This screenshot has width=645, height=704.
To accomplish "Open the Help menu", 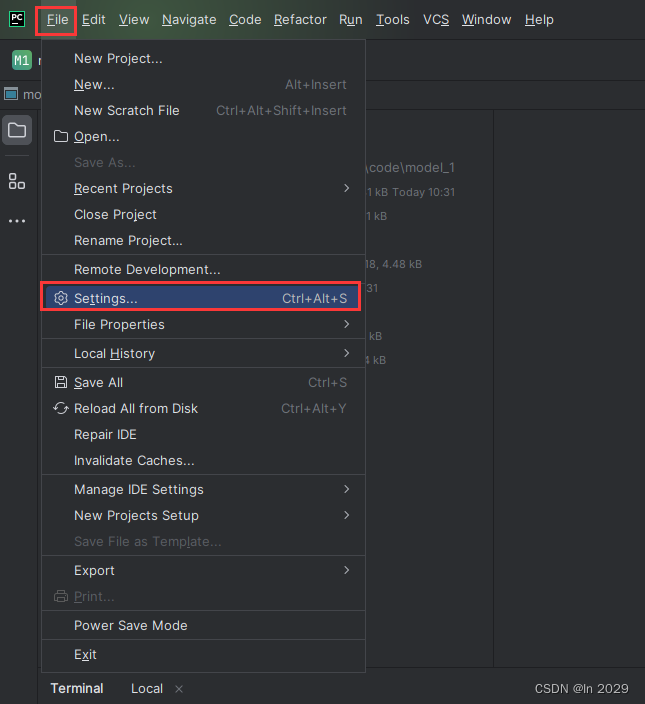I will 539,20.
